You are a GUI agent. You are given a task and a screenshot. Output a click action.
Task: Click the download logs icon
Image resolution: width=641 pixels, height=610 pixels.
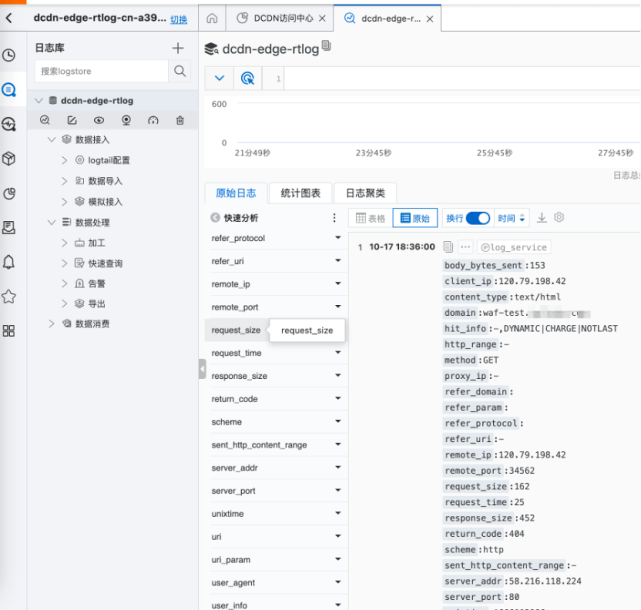tap(542, 218)
